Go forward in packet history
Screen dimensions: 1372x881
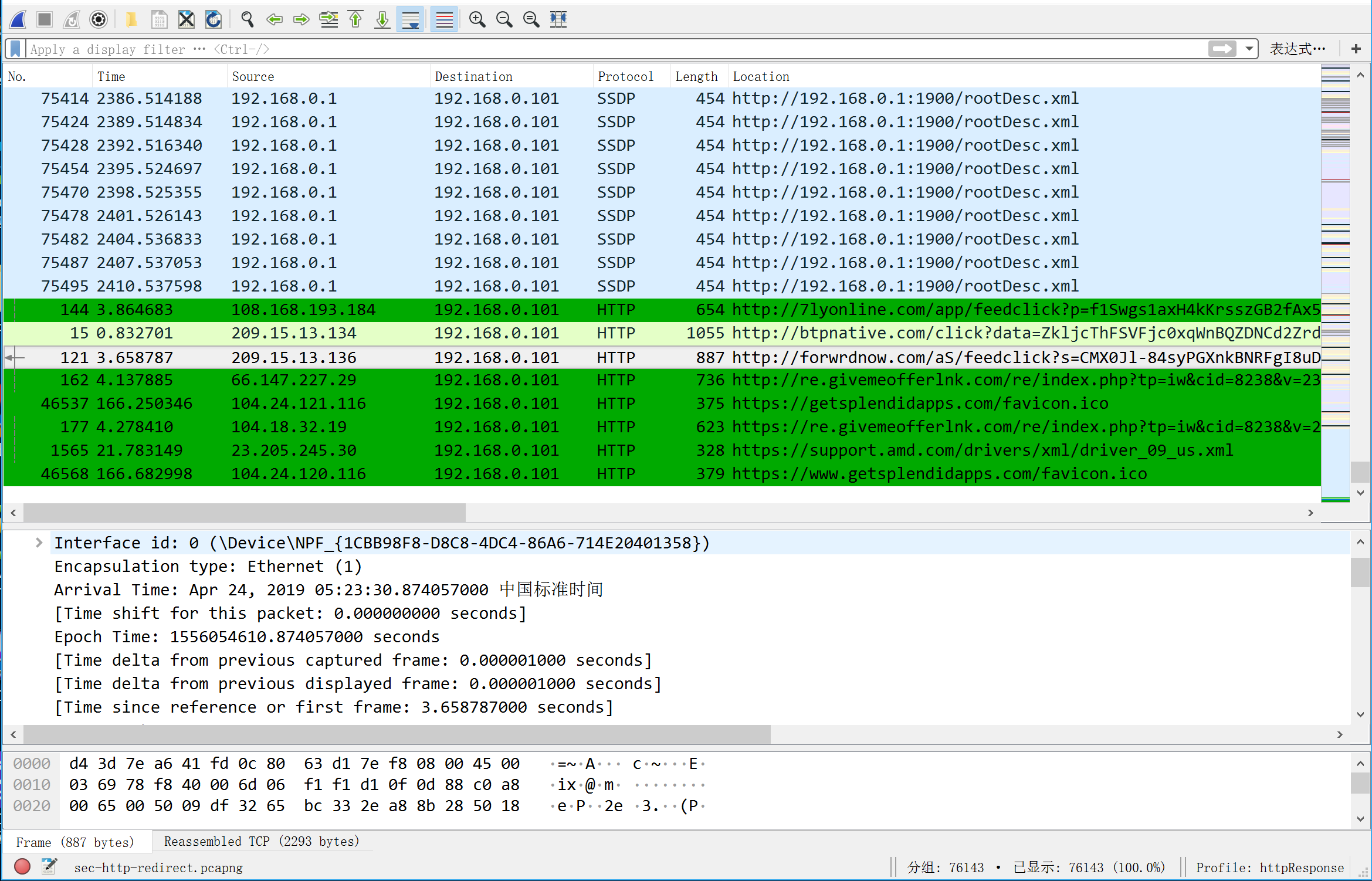301,19
